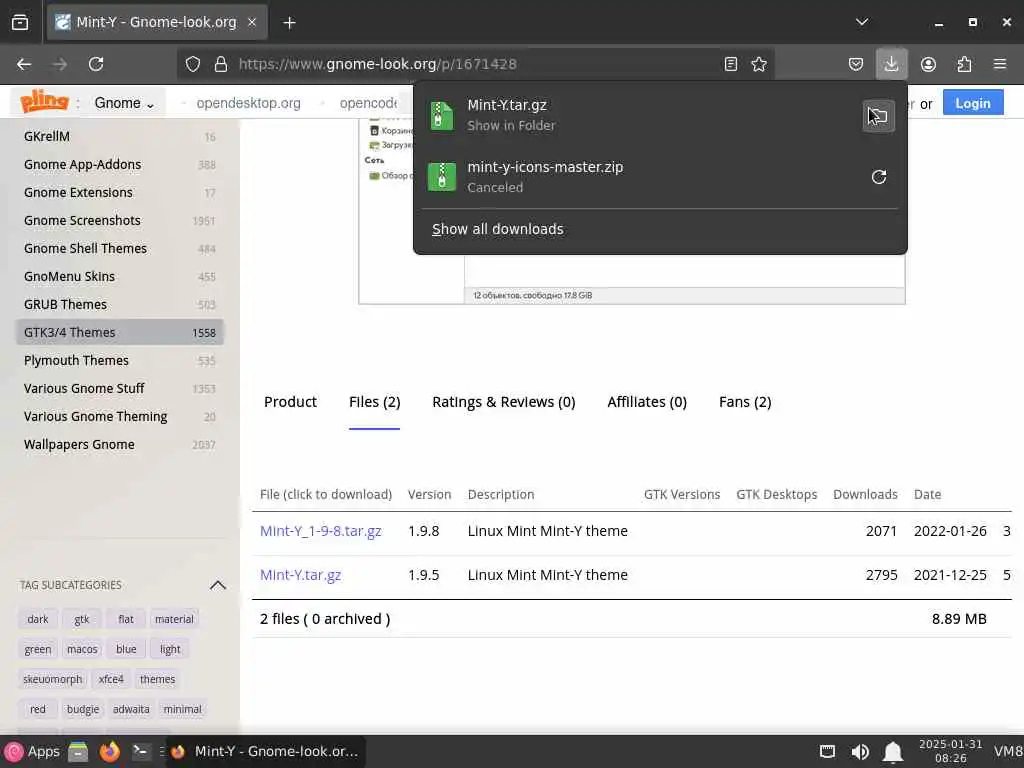This screenshot has height=768, width=1024.
Task: Switch to Product tab
Action: pyautogui.click(x=291, y=402)
